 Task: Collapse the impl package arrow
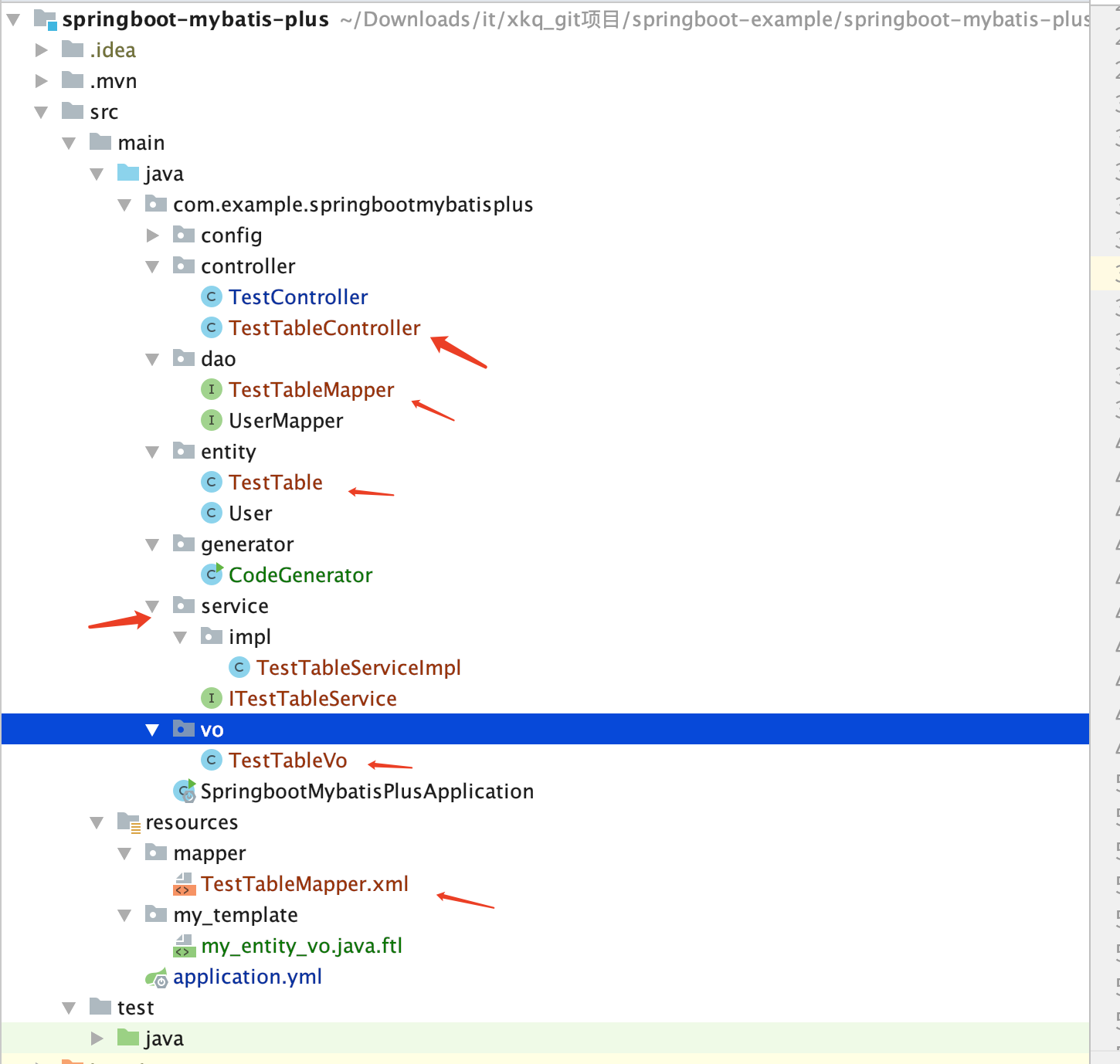pyautogui.click(x=181, y=638)
